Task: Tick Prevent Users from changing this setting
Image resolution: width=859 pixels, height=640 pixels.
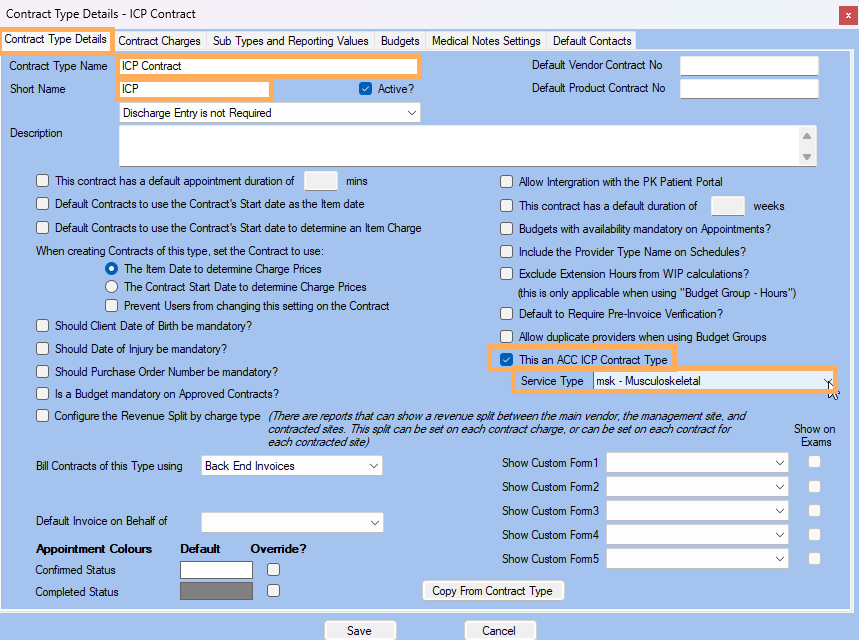Action: pyautogui.click(x=111, y=305)
